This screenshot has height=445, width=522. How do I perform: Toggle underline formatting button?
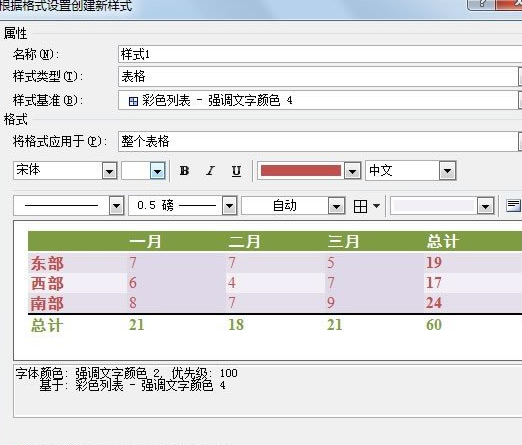(x=236, y=171)
